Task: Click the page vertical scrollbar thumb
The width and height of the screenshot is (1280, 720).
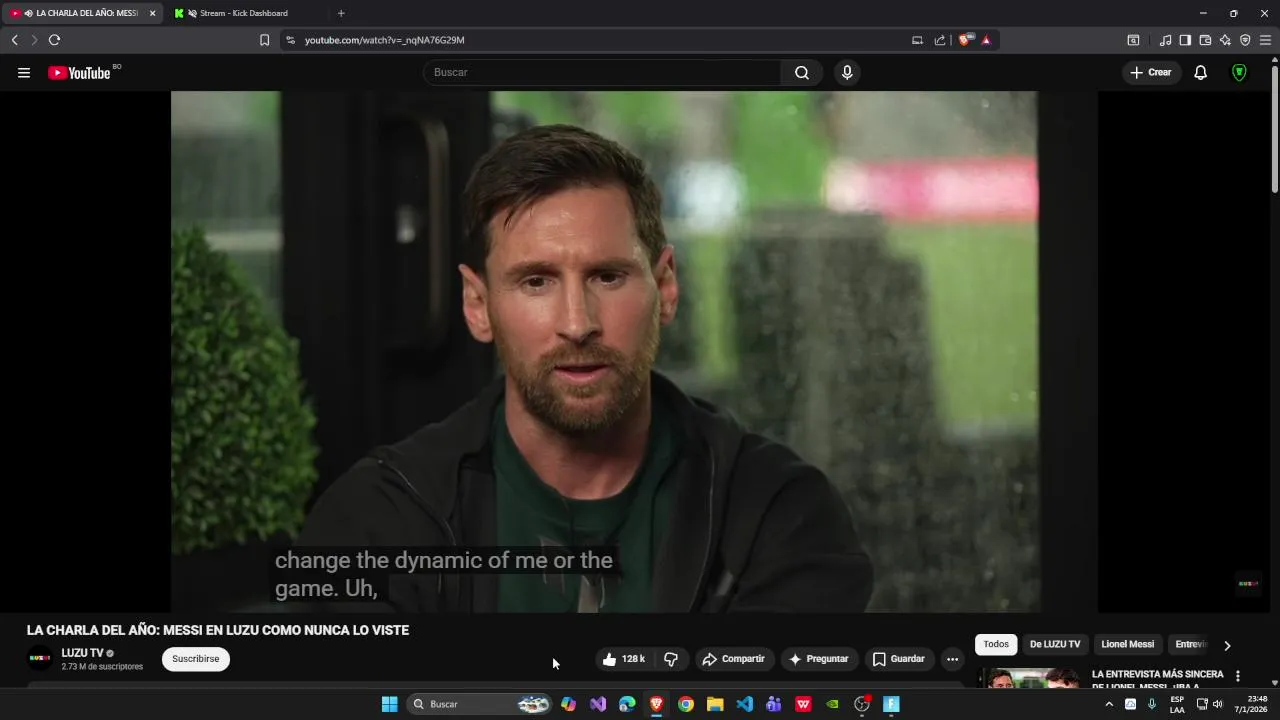Action: (1274, 128)
